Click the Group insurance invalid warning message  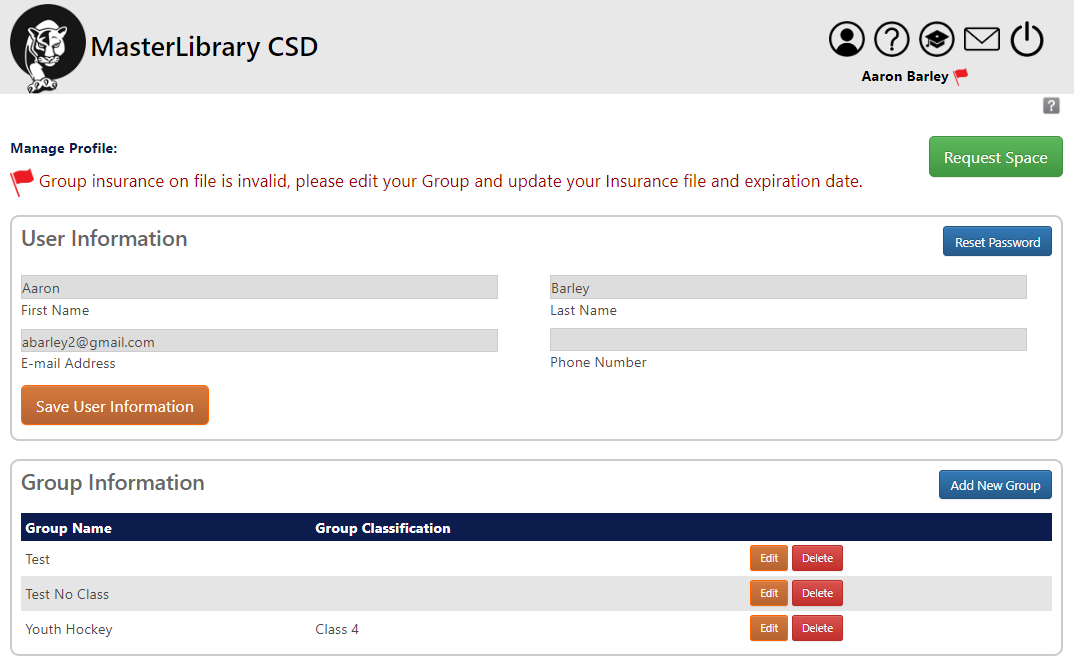pos(451,181)
